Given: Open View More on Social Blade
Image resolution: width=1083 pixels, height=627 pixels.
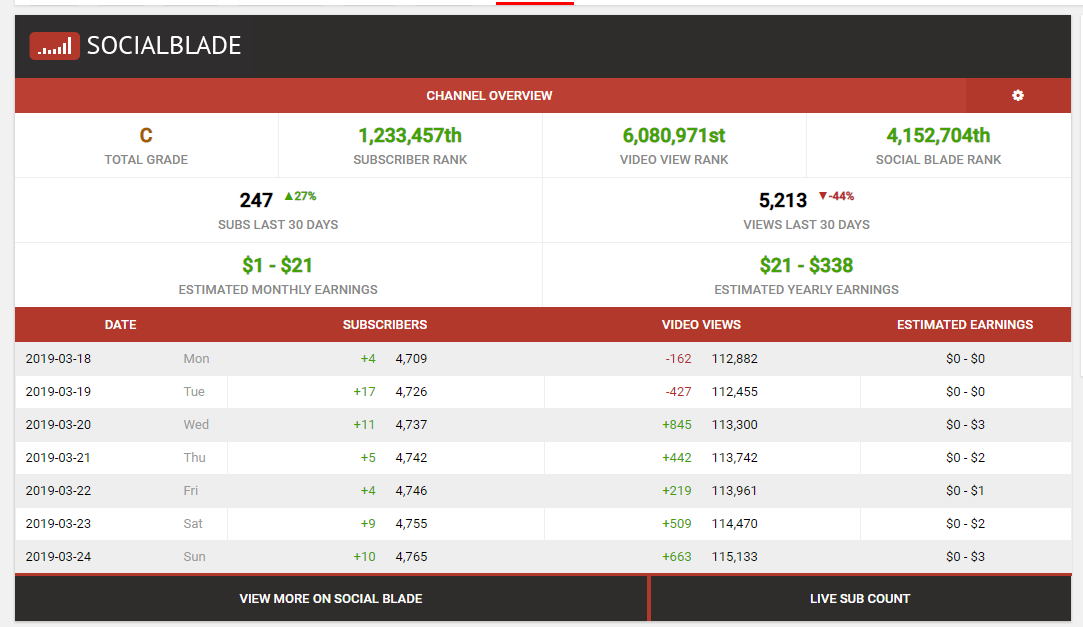Looking at the screenshot, I should 331,599.
